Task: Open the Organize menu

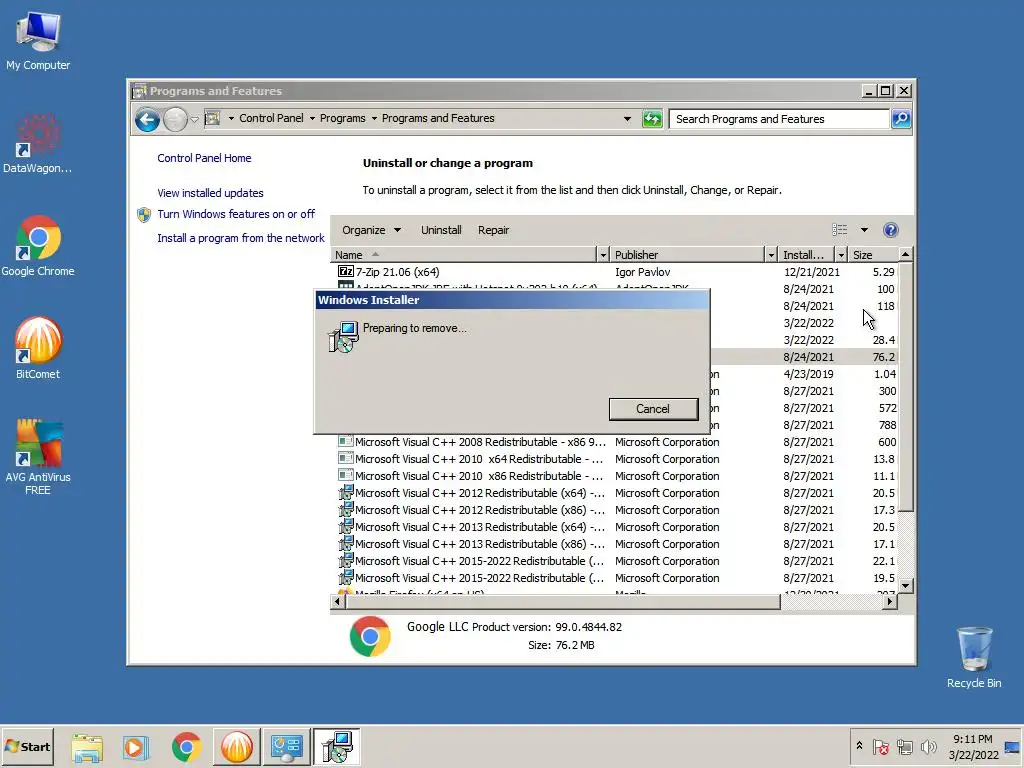Action: pos(371,230)
